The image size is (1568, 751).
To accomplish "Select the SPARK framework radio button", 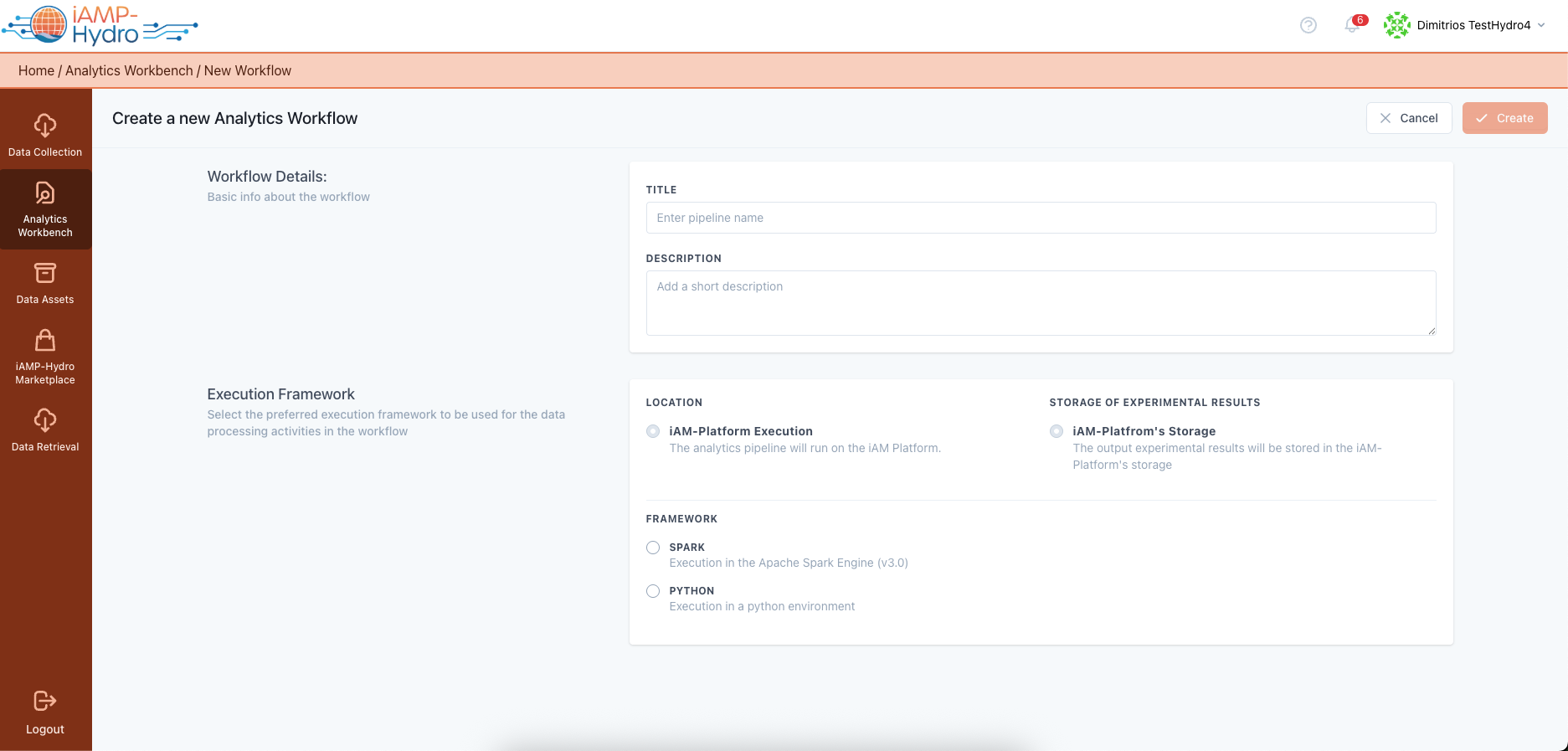I will pos(653,548).
